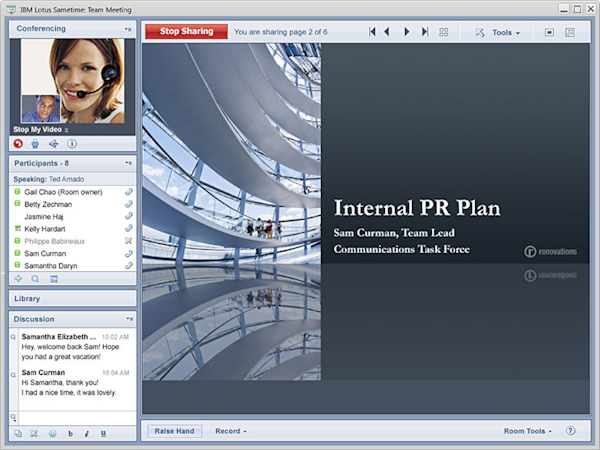Advance to the next shared page

[x=407, y=32]
